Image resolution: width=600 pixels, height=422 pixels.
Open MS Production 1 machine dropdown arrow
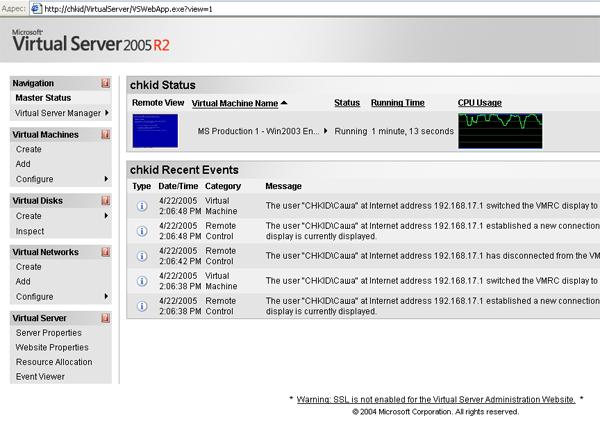pyautogui.click(x=324, y=131)
